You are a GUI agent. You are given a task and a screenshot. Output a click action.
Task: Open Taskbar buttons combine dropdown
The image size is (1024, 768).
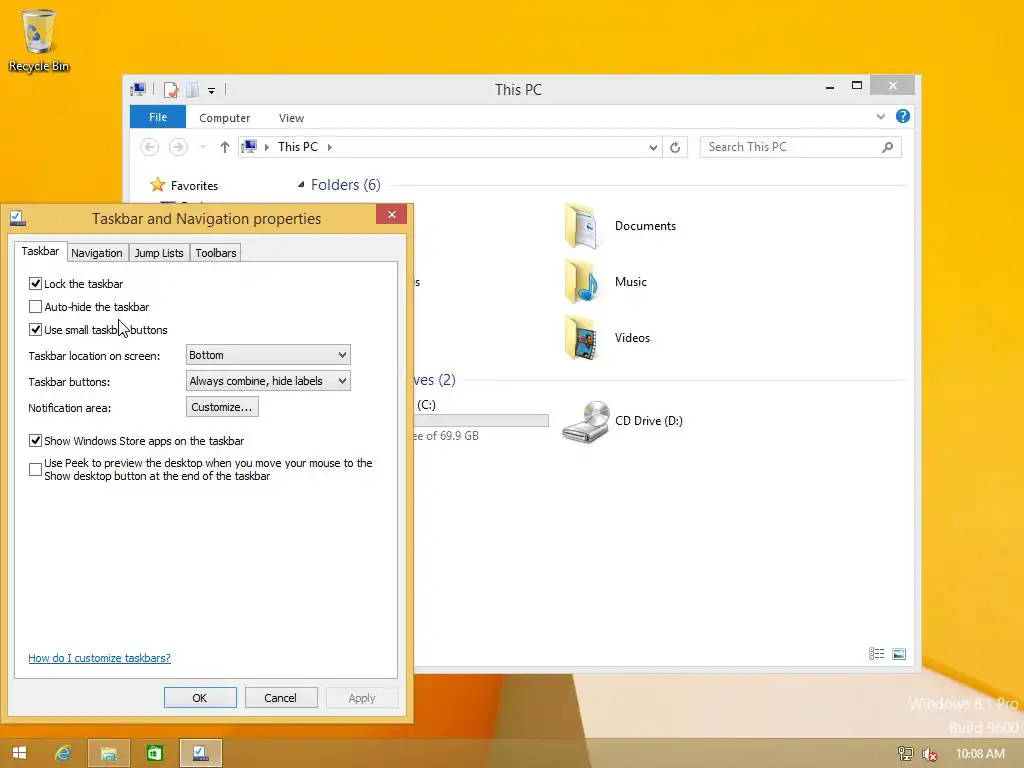tap(268, 381)
